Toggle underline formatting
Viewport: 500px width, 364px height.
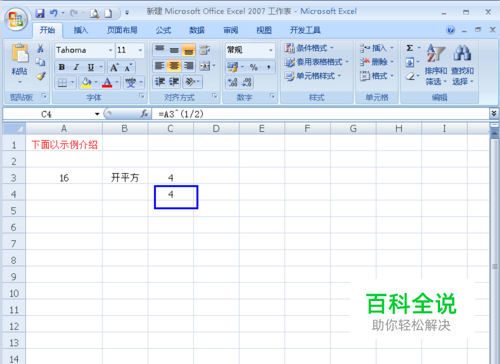[x=90, y=67]
